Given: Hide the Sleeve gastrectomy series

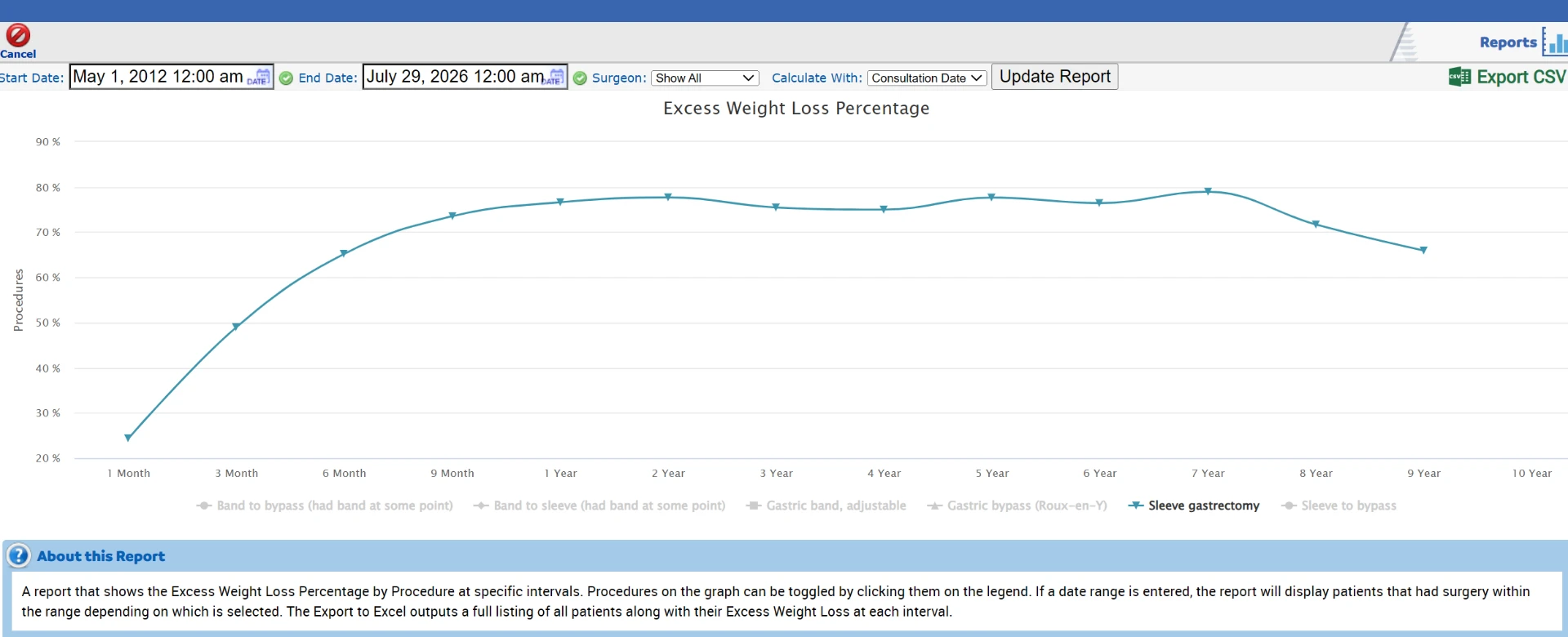Looking at the screenshot, I should 1194,506.
